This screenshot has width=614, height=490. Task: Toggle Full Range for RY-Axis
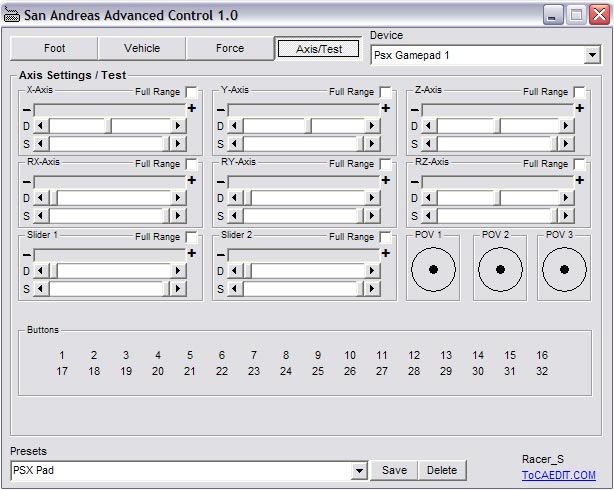pos(386,164)
